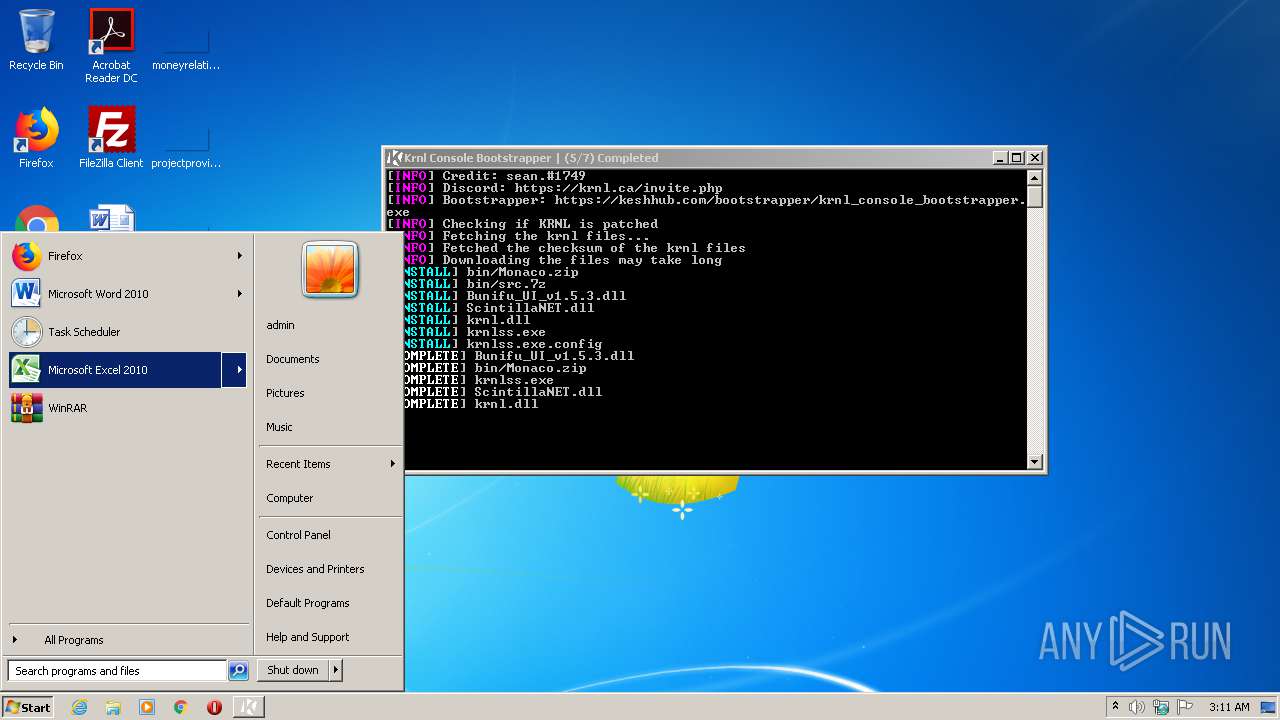Click the Krnl console title bar icon
This screenshot has width=1280, height=720.
click(395, 158)
